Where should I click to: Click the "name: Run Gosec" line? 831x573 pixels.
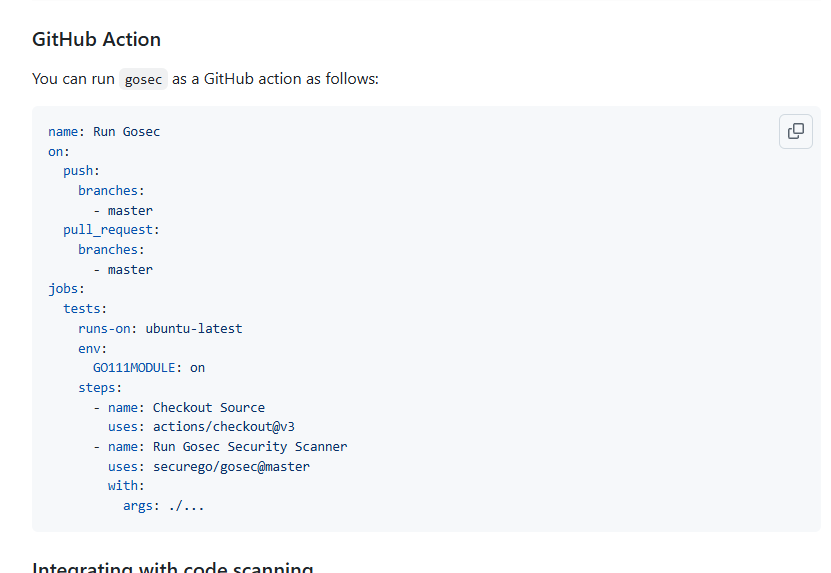(104, 132)
